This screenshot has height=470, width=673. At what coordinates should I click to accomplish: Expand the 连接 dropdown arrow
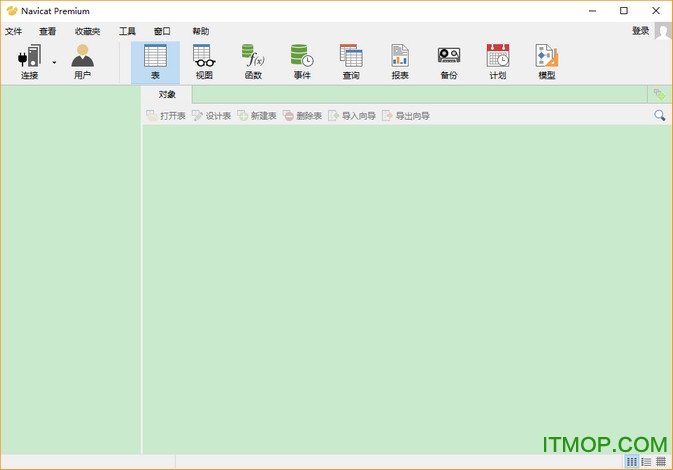[x=54, y=62]
